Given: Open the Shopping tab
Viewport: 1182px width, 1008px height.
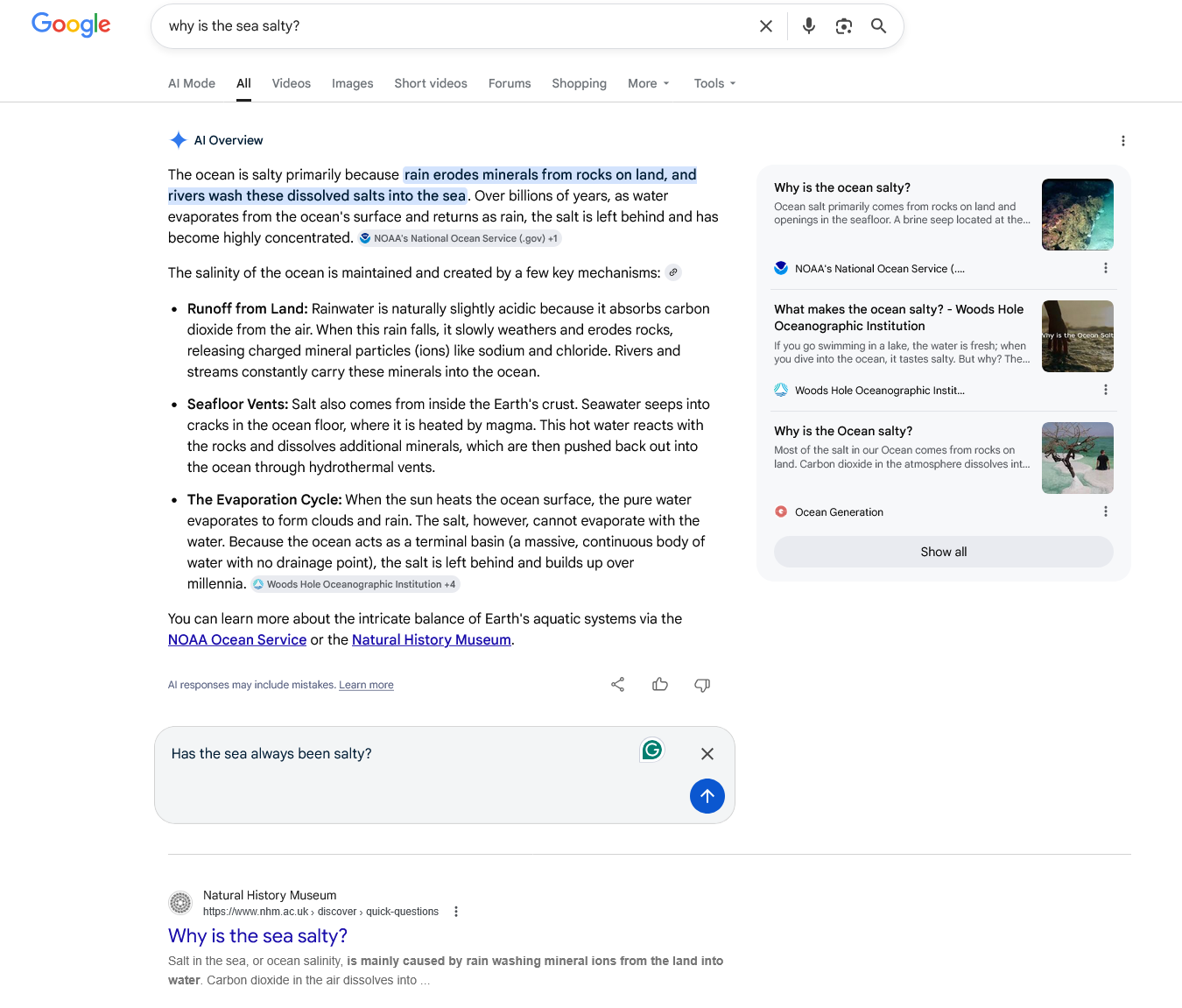Looking at the screenshot, I should (x=579, y=83).
